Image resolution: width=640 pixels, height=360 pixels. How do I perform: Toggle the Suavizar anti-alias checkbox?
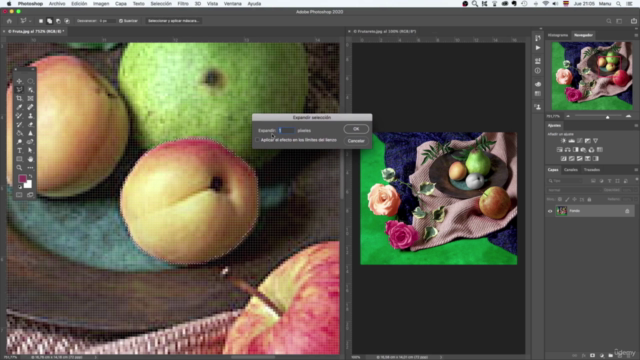[121, 21]
